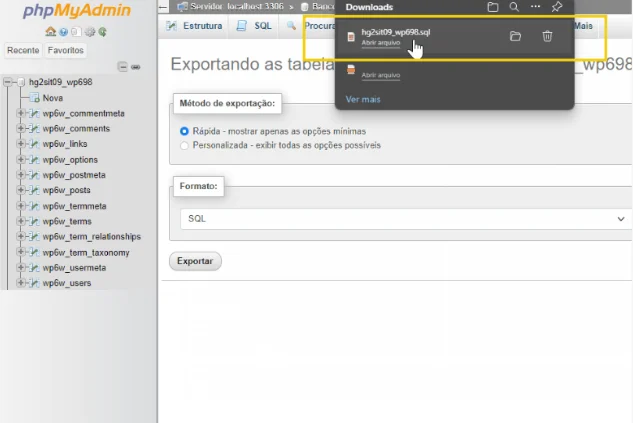Click Nova to create new table
The image size is (633, 423).
pyautogui.click(x=52, y=98)
